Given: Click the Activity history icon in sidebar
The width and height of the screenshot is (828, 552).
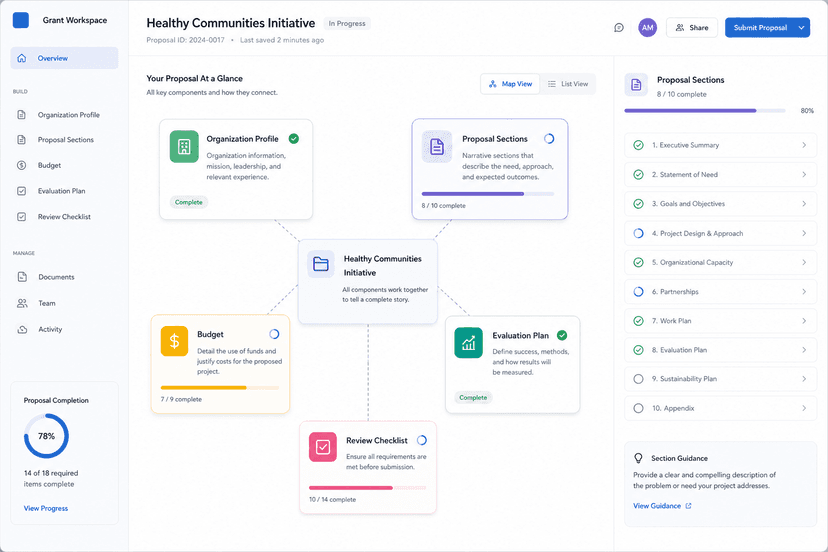Looking at the screenshot, I should [x=22, y=329].
